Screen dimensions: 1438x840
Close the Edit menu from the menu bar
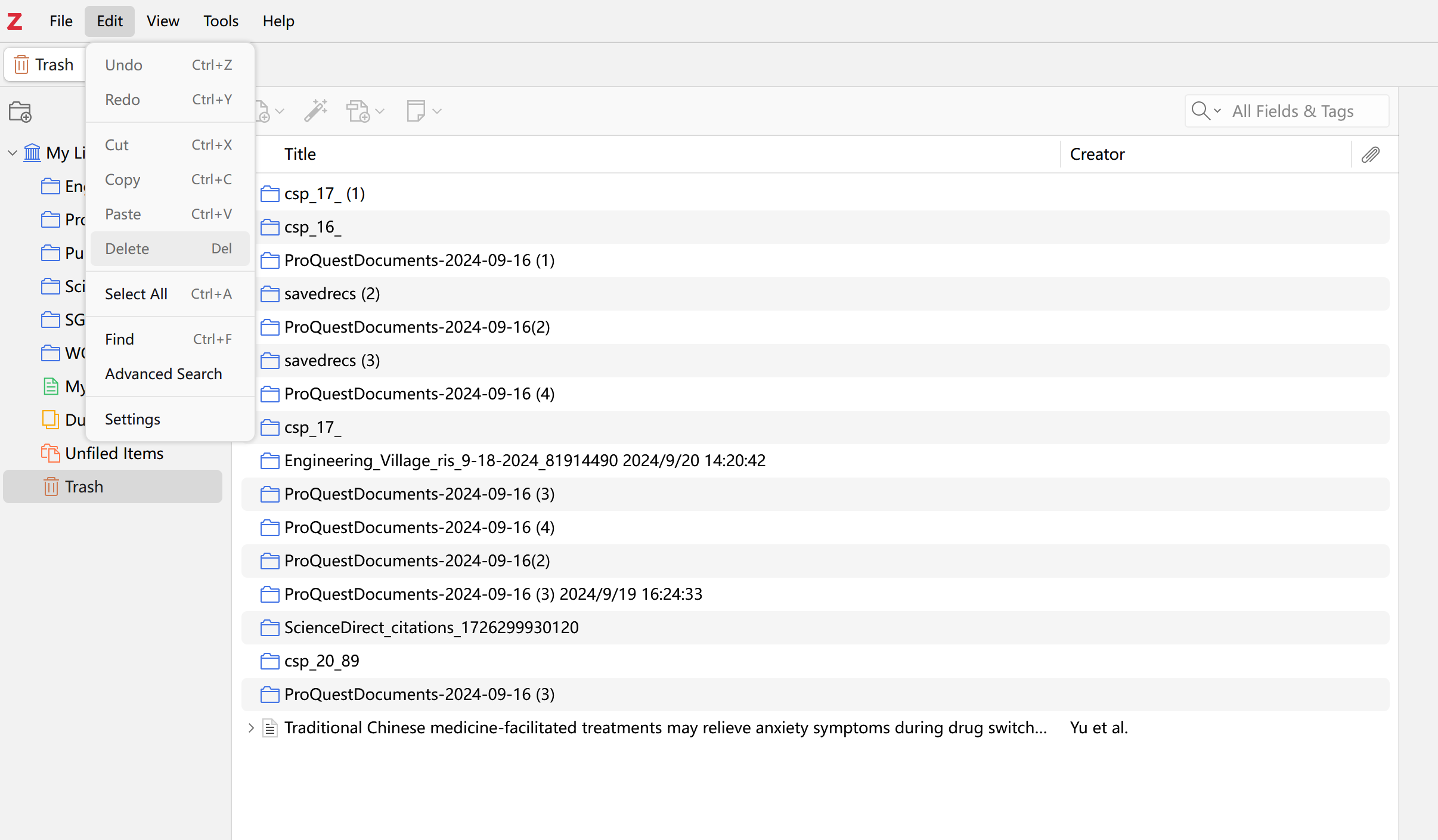110,21
